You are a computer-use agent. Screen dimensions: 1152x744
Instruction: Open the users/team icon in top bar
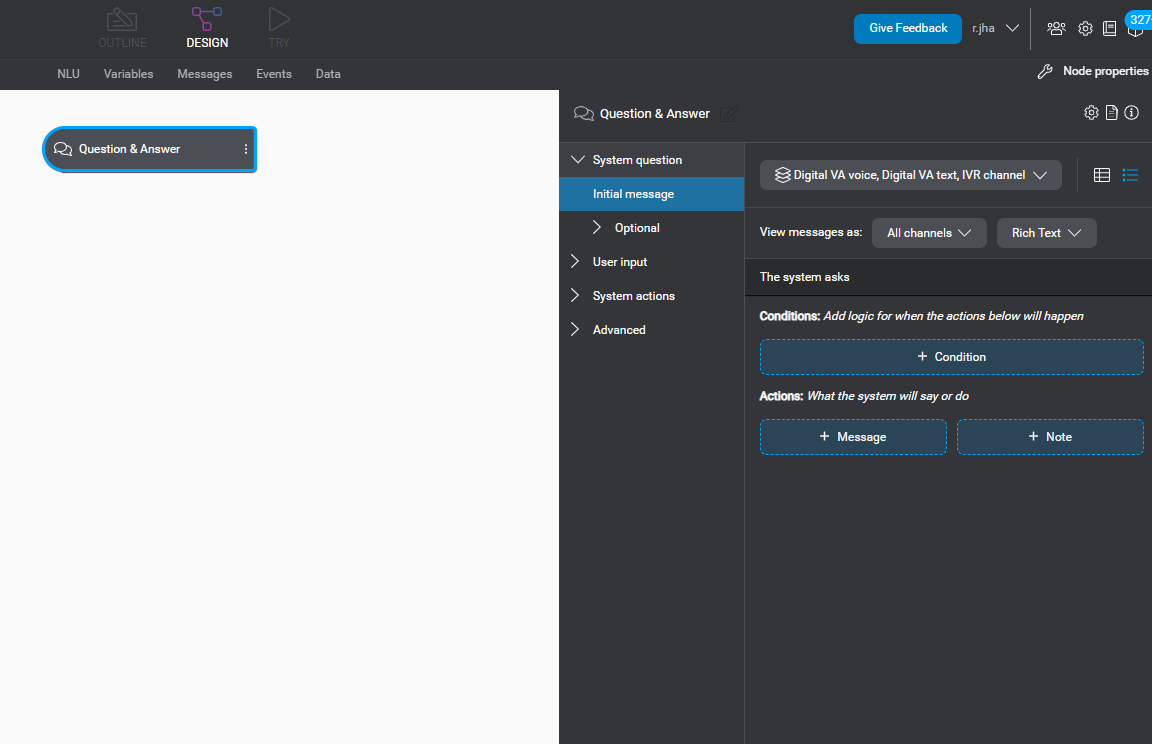[1056, 28]
